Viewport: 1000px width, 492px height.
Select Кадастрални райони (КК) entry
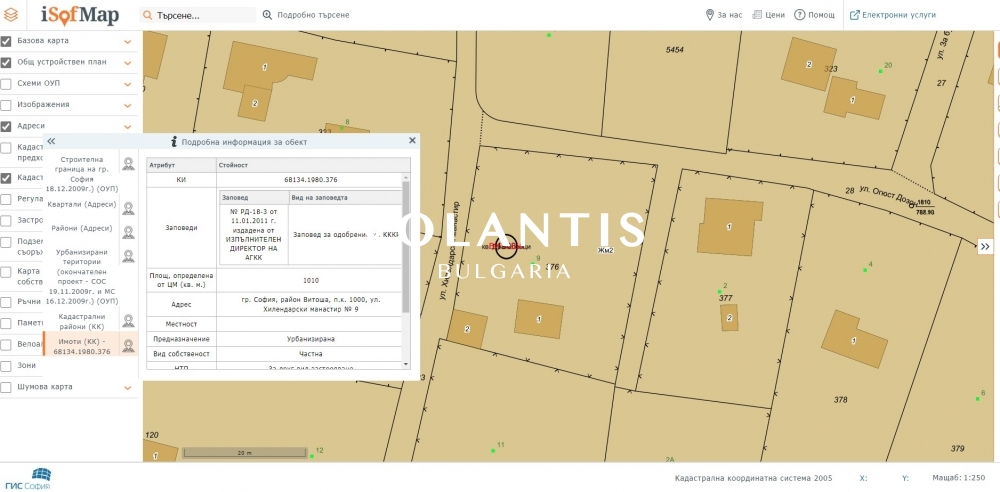pyautogui.click(x=82, y=321)
